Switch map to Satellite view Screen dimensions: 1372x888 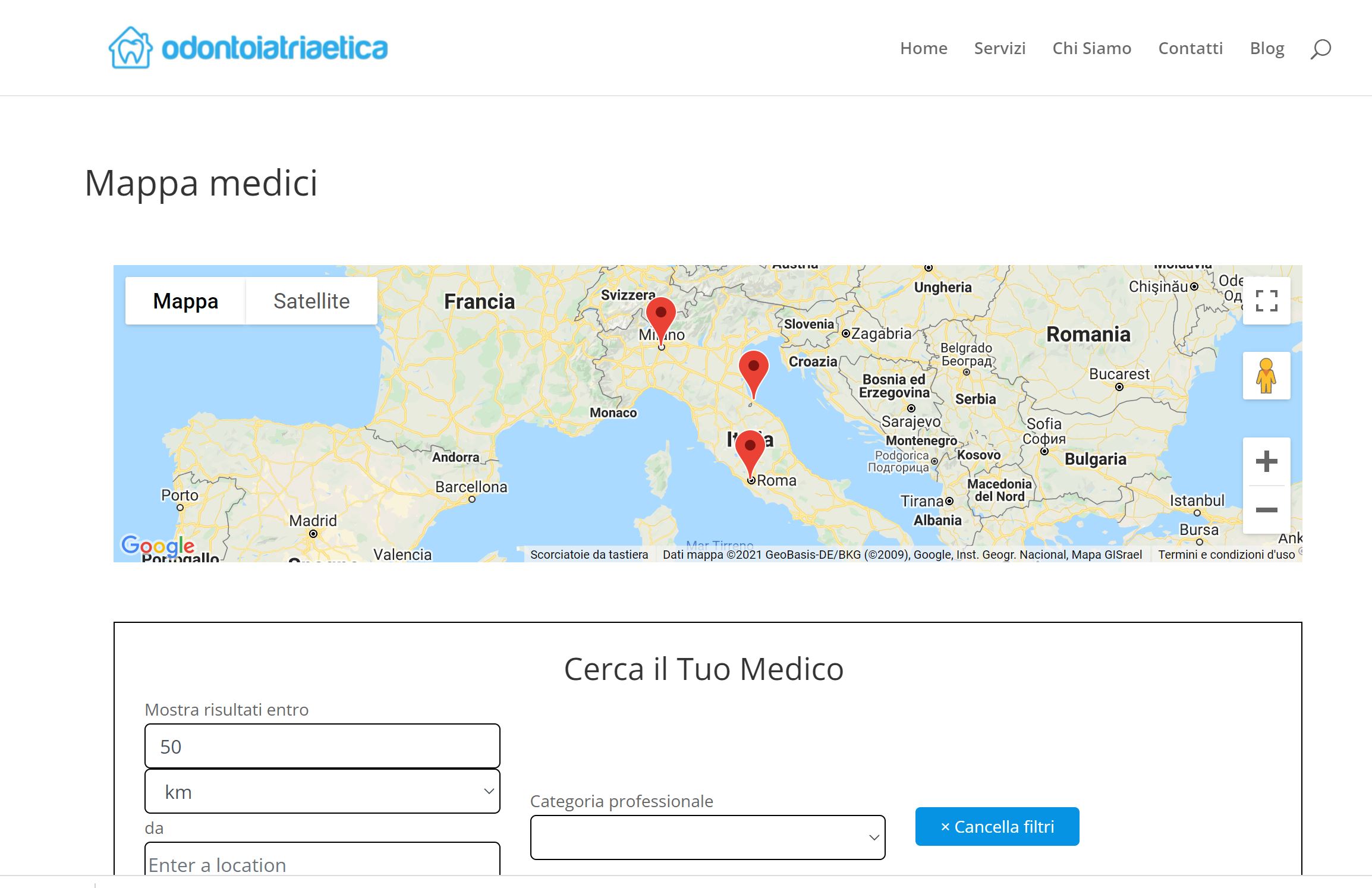[x=311, y=301]
